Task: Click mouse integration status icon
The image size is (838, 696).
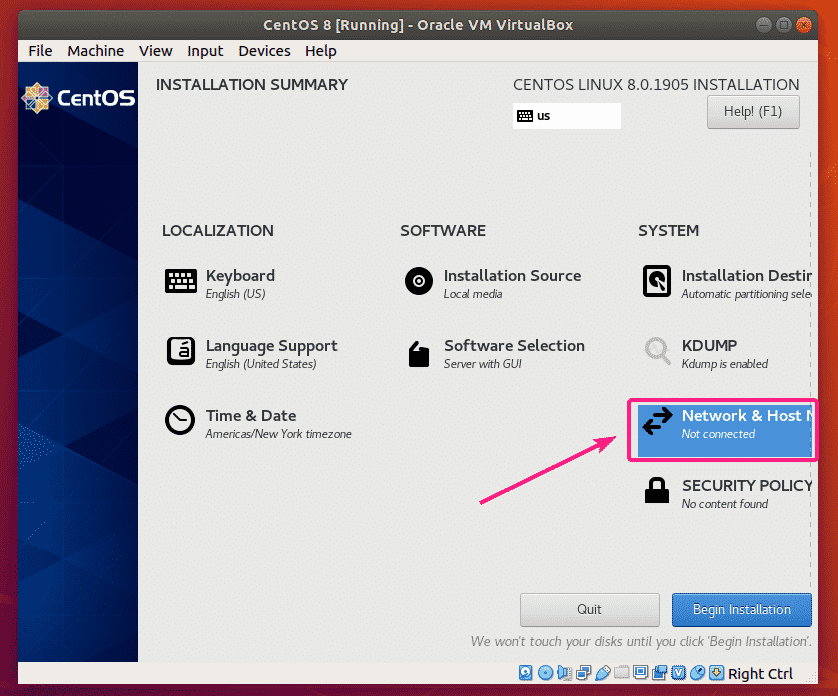Action: (x=697, y=672)
